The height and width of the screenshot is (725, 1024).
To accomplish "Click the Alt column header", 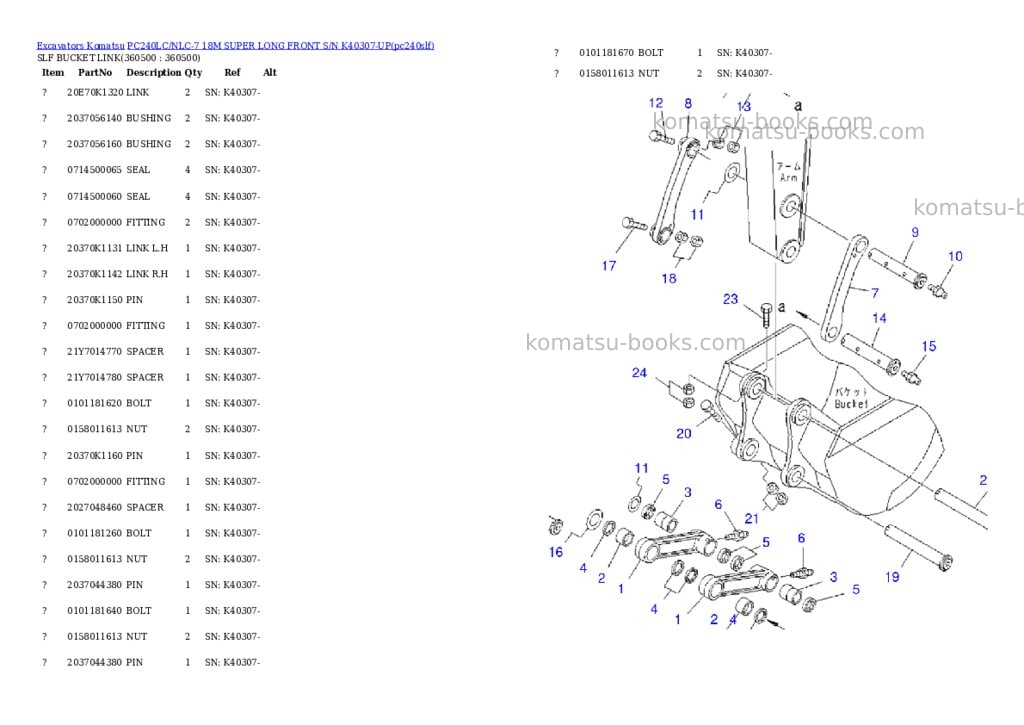I will (270, 72).
